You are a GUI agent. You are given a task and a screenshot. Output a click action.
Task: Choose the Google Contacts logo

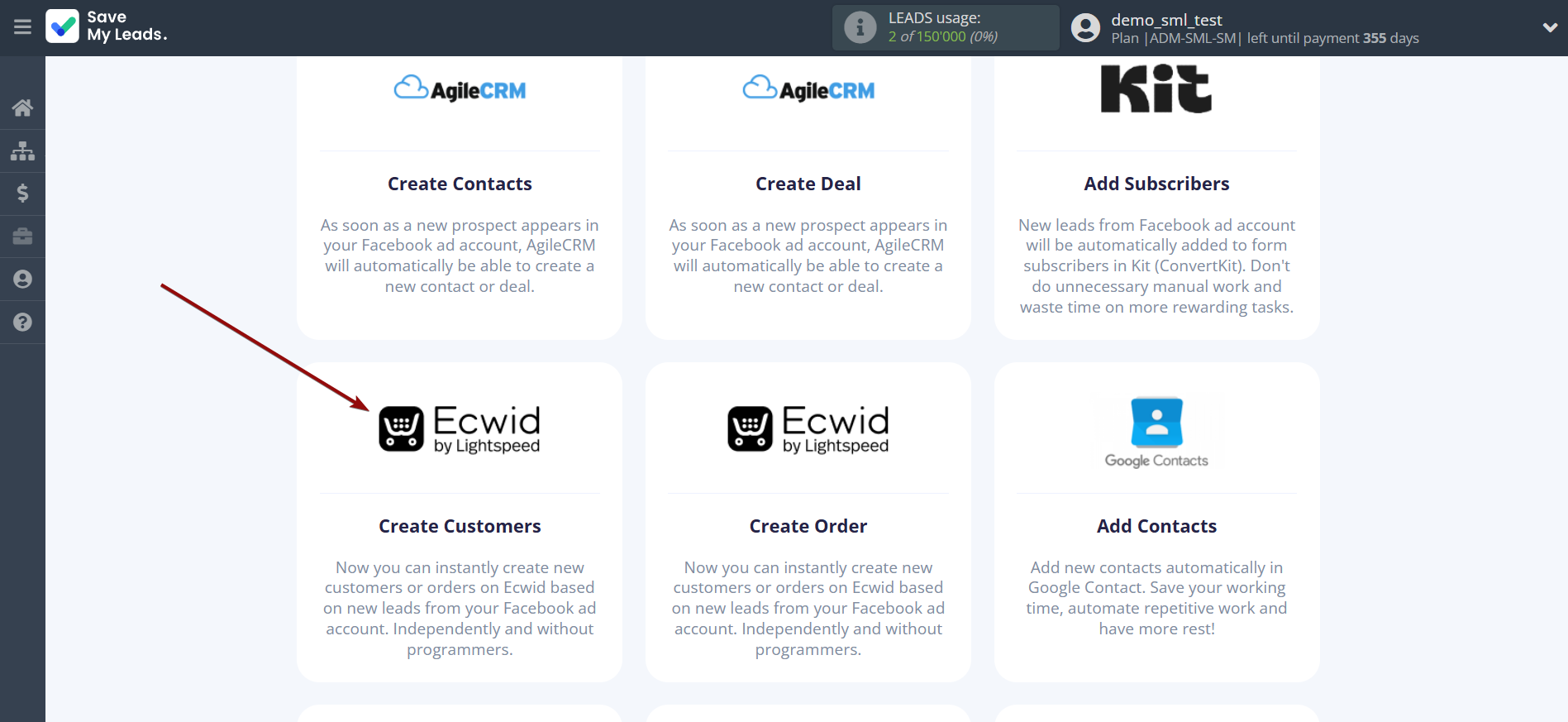click(x=1156, y=432)
